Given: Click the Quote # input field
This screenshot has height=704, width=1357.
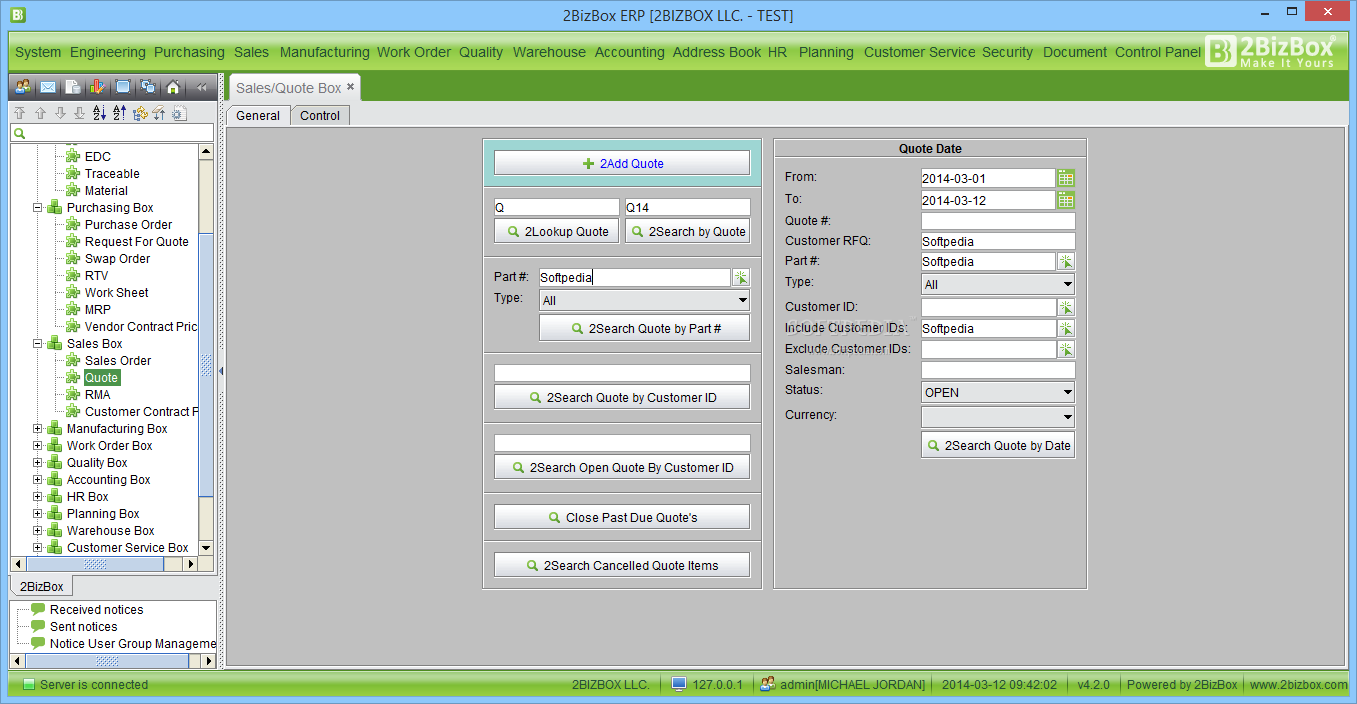Looking at the screenshot, I should [998, 221].
